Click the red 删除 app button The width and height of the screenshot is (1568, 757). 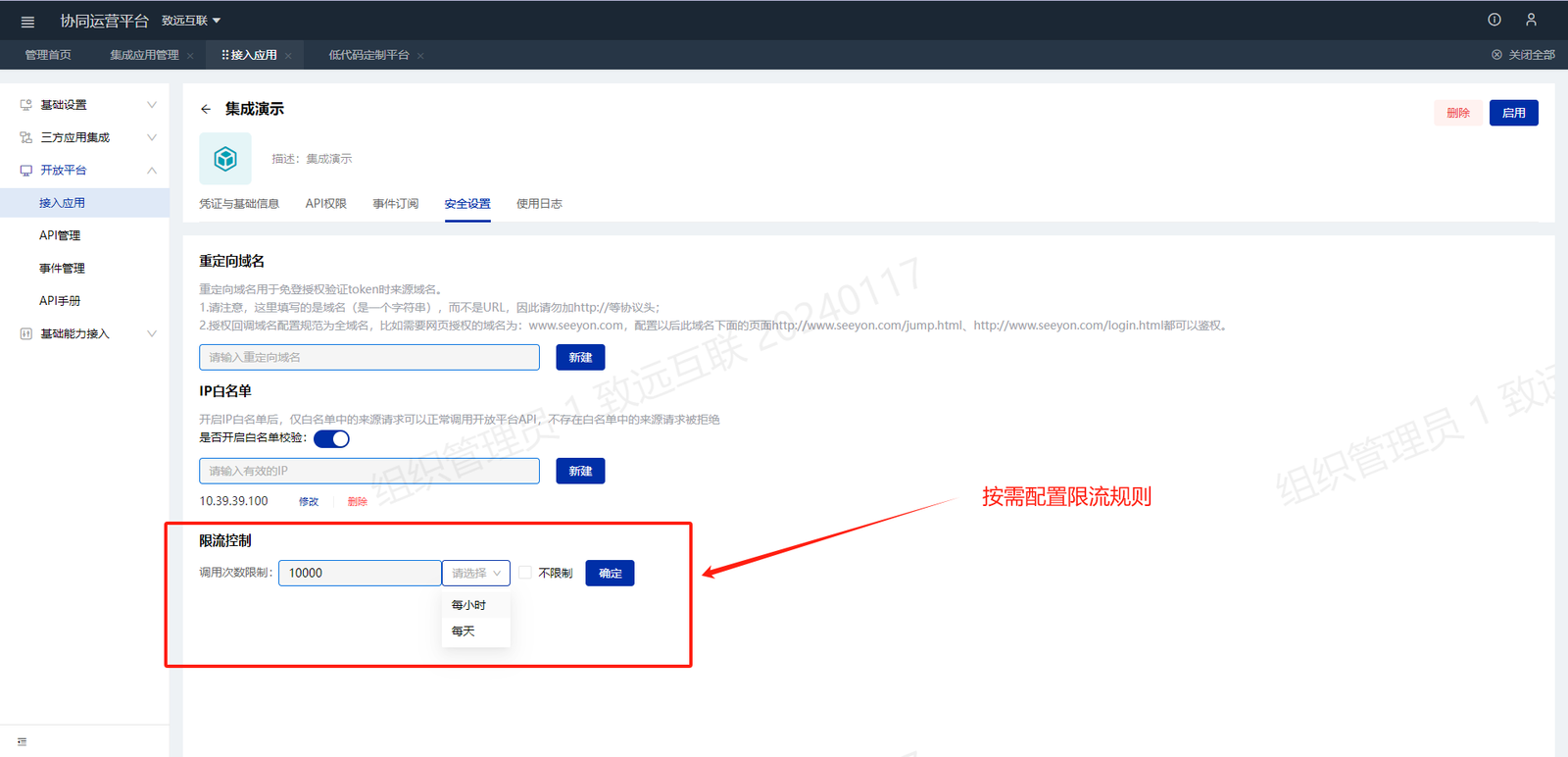click(1458, 113)
